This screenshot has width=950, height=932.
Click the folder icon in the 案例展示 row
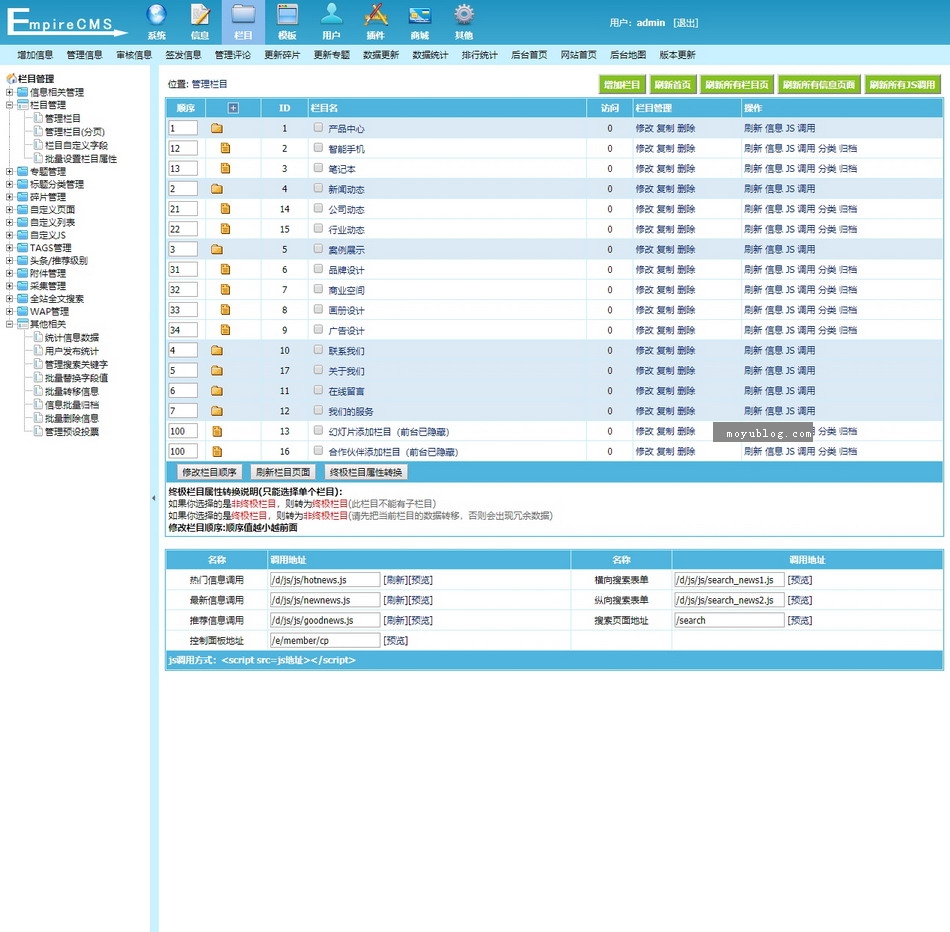point(217,250)
